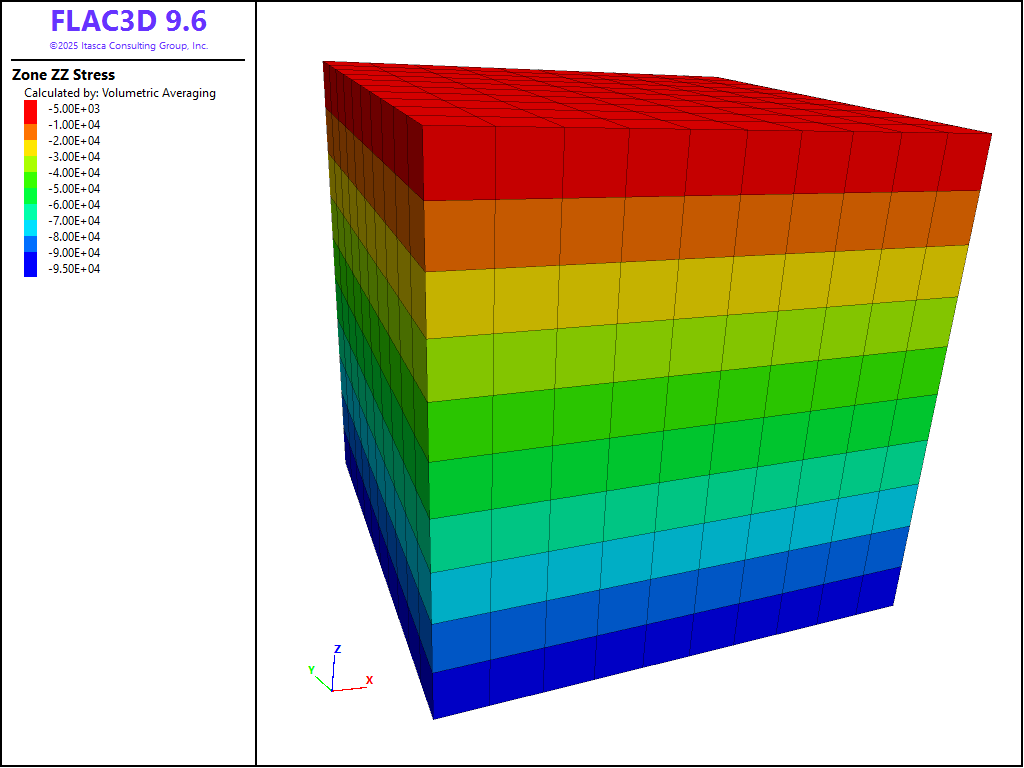Click the -9.00E+04 legend value label

(x=74, y=253)
